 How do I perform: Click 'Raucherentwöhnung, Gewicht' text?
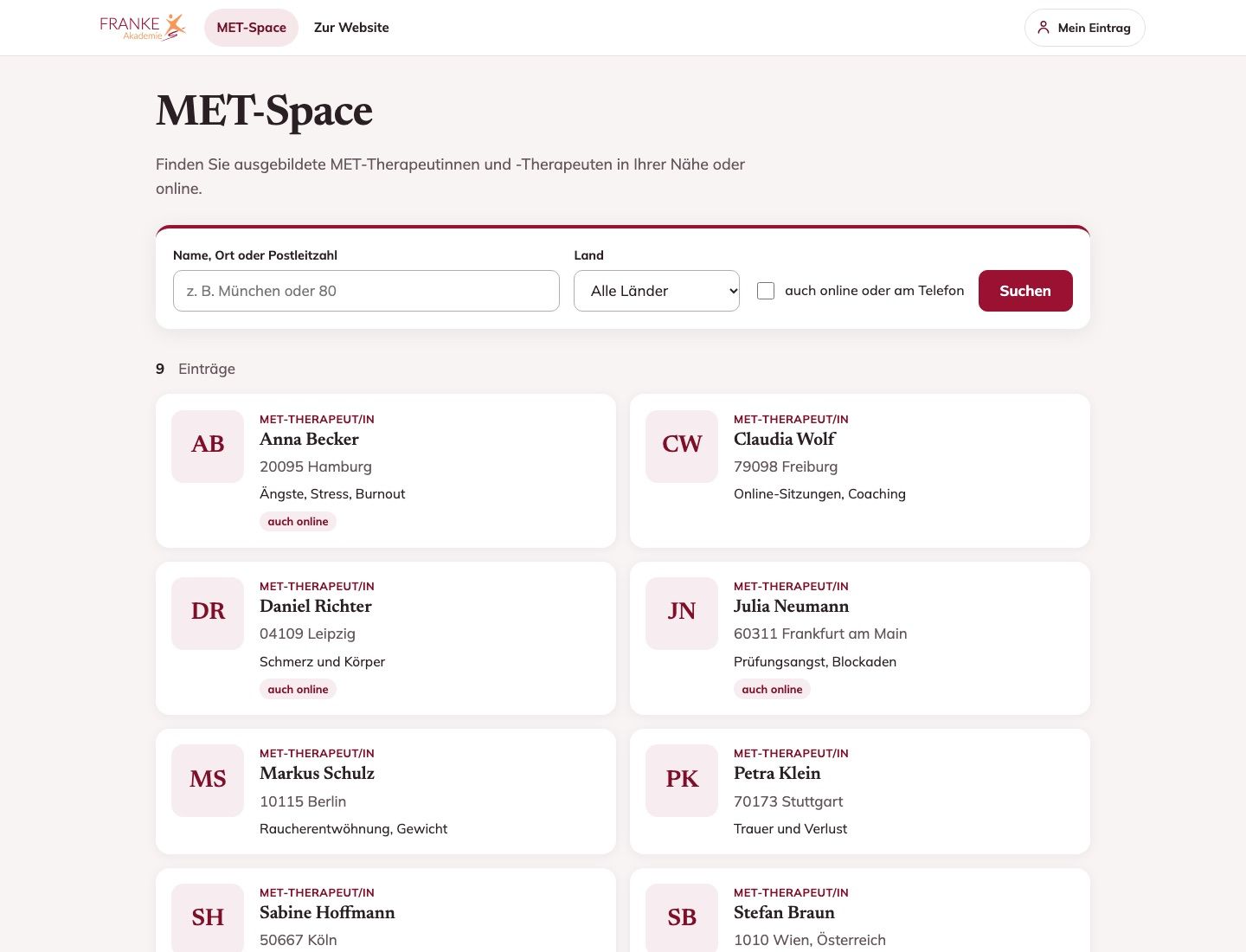[x=353, y=829]
